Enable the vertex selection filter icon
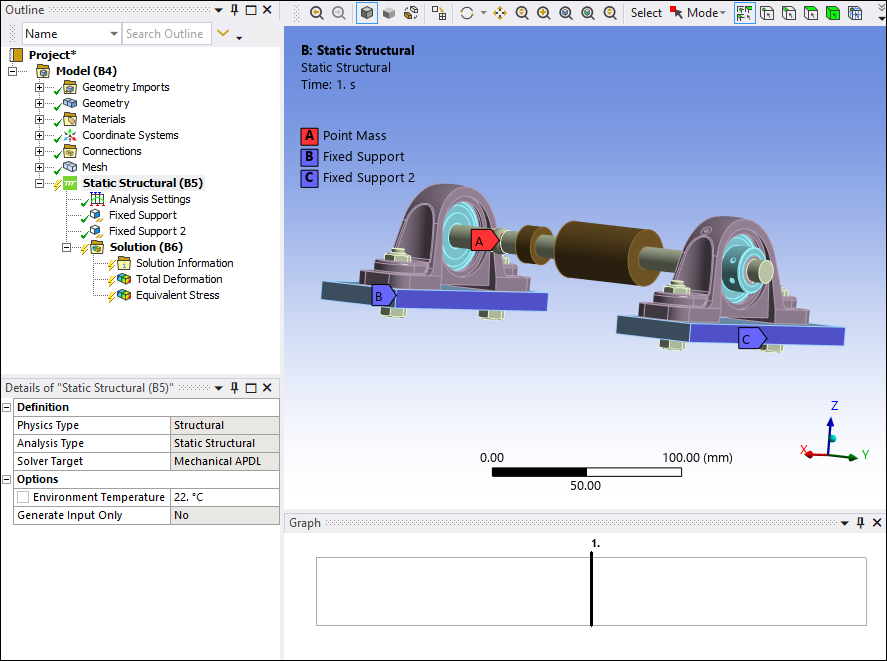Screen dimensions: 887x661 pos(769,12)
